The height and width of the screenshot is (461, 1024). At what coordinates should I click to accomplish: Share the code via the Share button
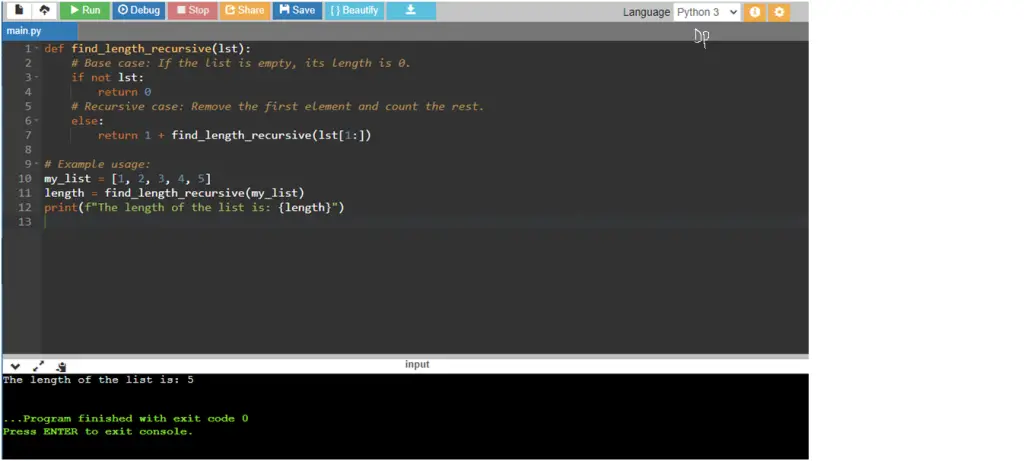245,10
